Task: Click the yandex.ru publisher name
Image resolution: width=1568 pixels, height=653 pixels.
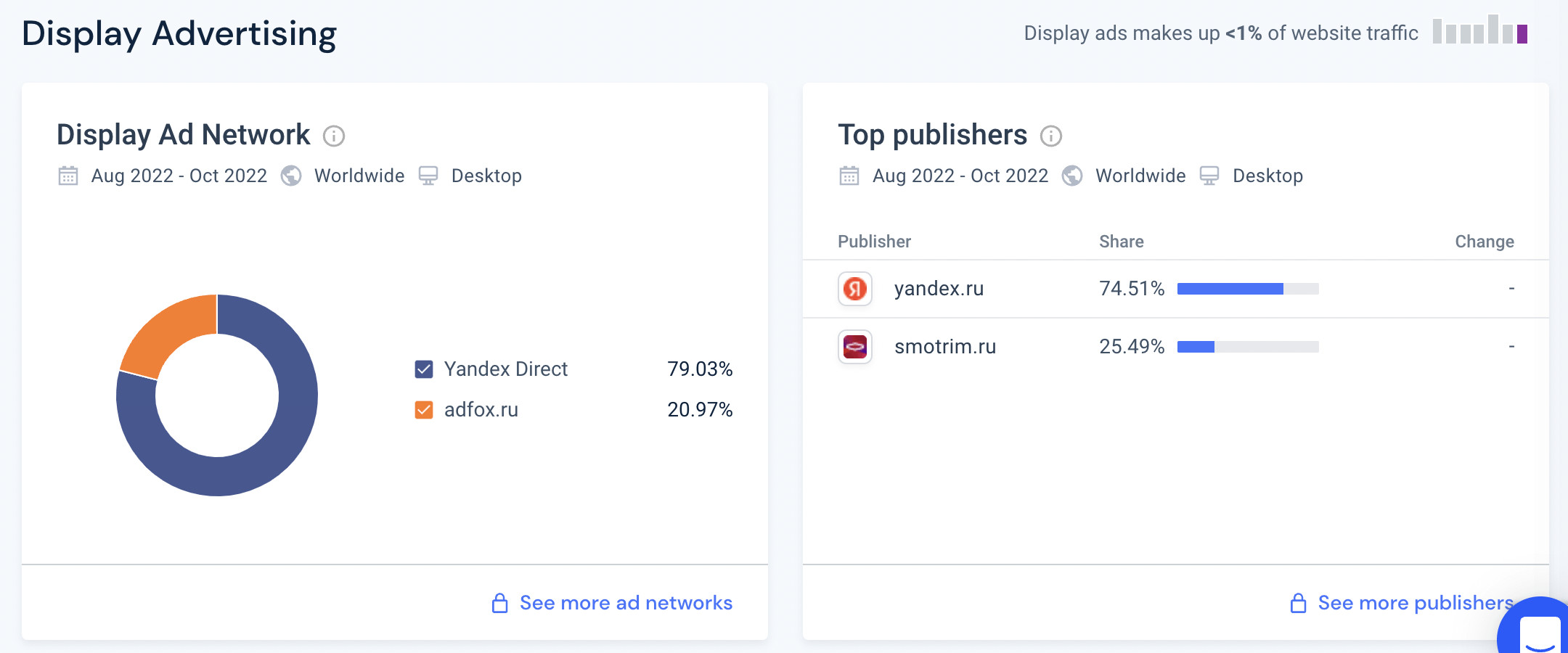Action: coord(939,289)
